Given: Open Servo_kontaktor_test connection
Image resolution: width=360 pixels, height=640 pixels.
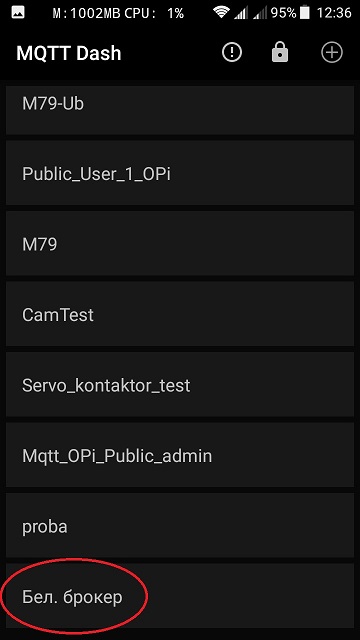Looking at the screenshot, I should [180, 385].
